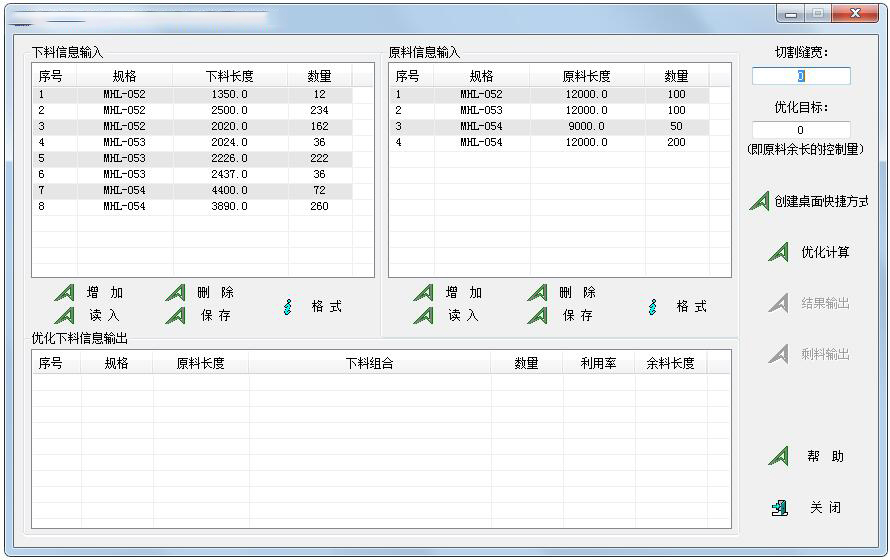
Task: Click 余料长度 column header
Action: [x=670, y=363]
